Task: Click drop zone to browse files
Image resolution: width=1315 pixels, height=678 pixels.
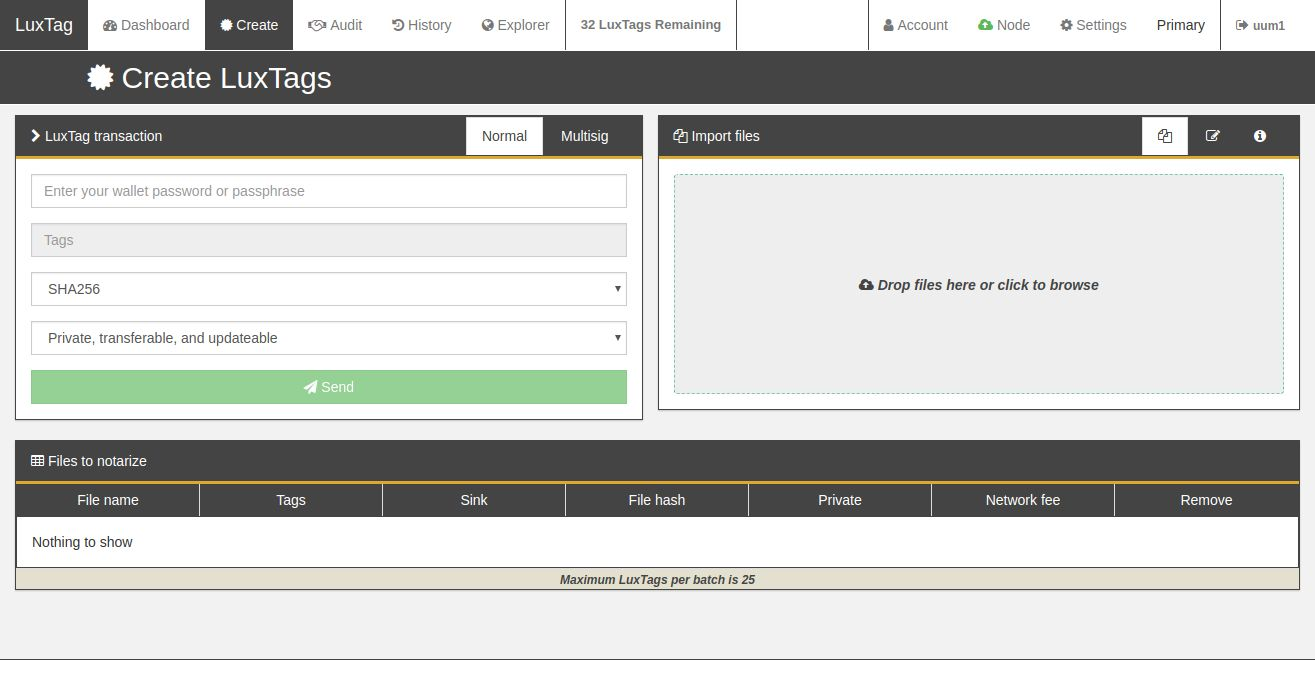Action: pyautogui.click(x=979, y=284)
